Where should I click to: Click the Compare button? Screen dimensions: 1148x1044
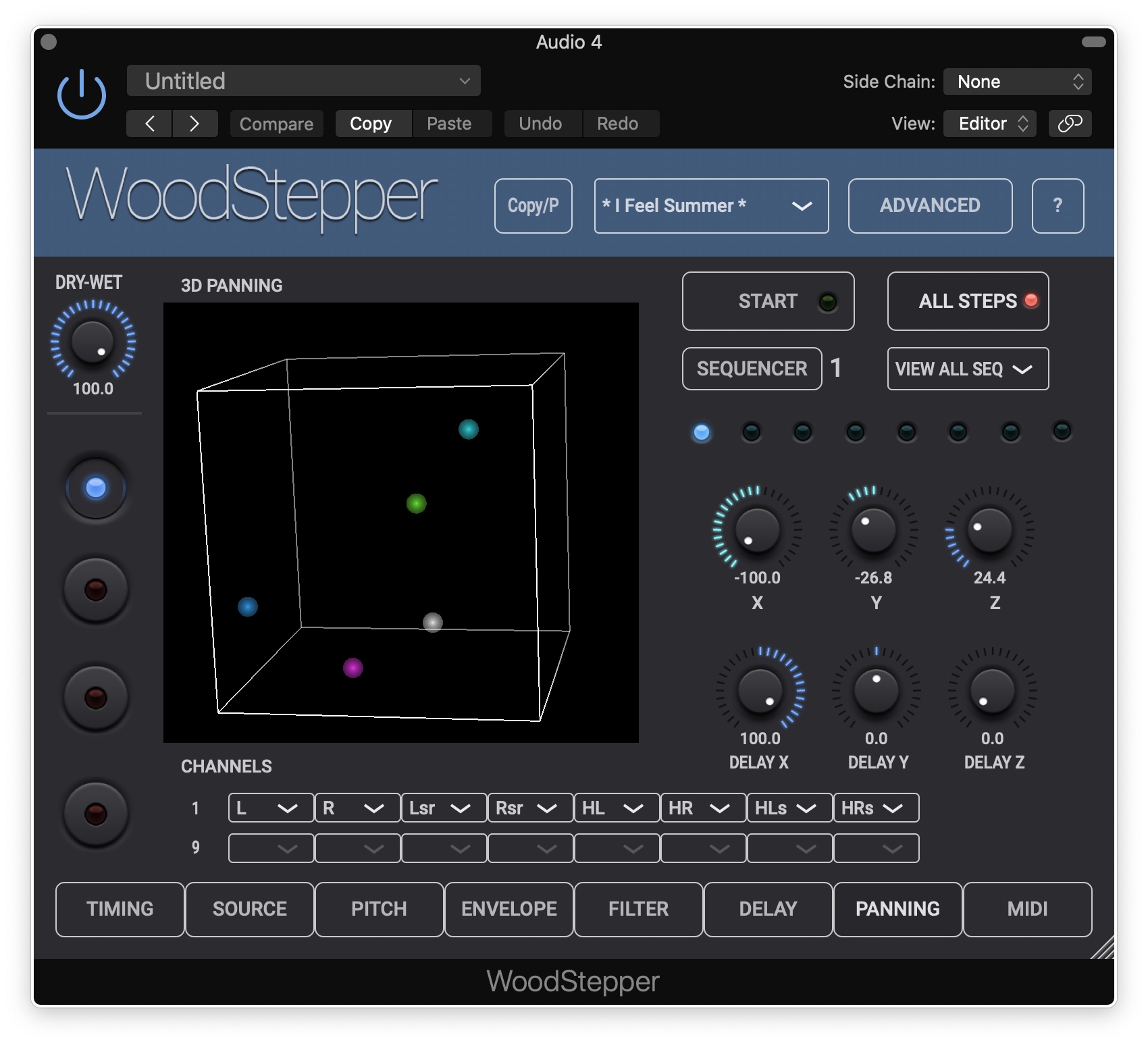point(276,124)
